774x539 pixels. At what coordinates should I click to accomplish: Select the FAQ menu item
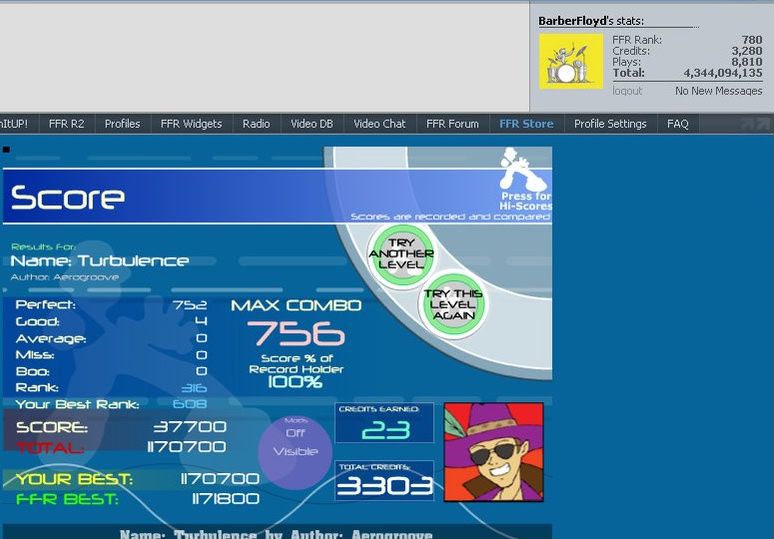(x=677, y=124)
